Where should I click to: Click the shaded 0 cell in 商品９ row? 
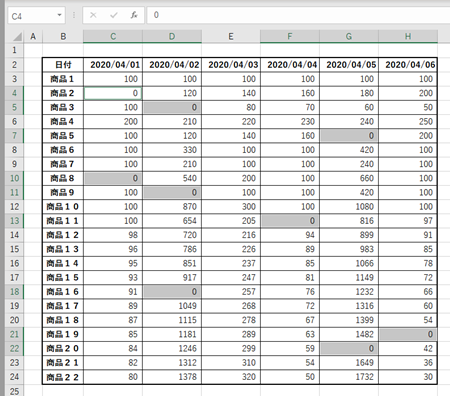172,192
